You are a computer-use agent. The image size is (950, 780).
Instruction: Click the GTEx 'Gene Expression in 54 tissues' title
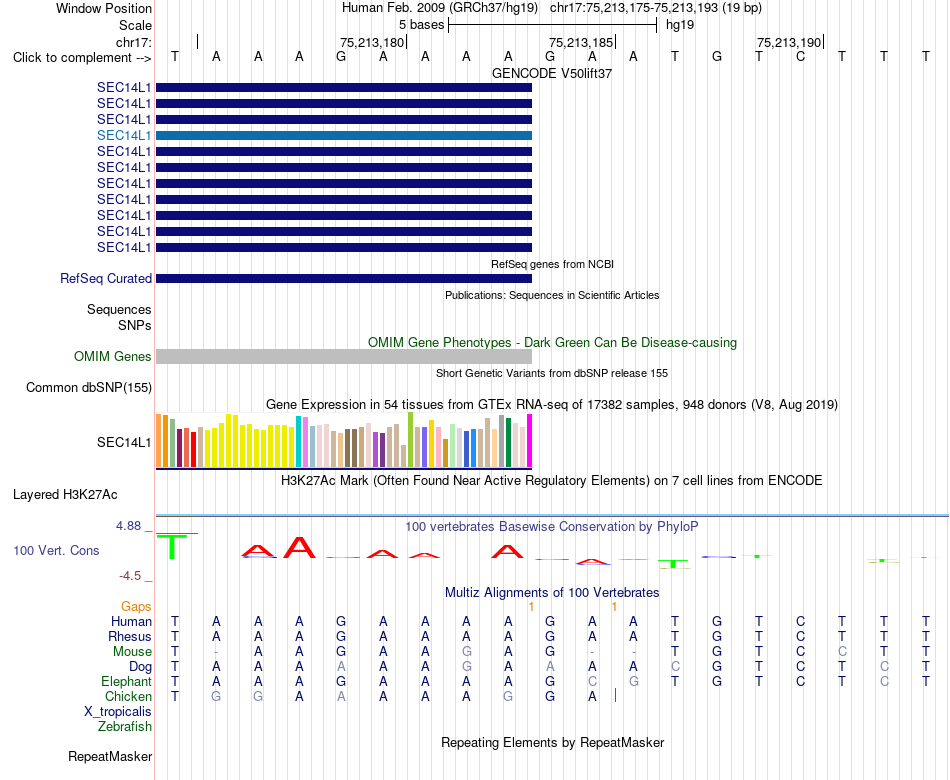[552, 404]
